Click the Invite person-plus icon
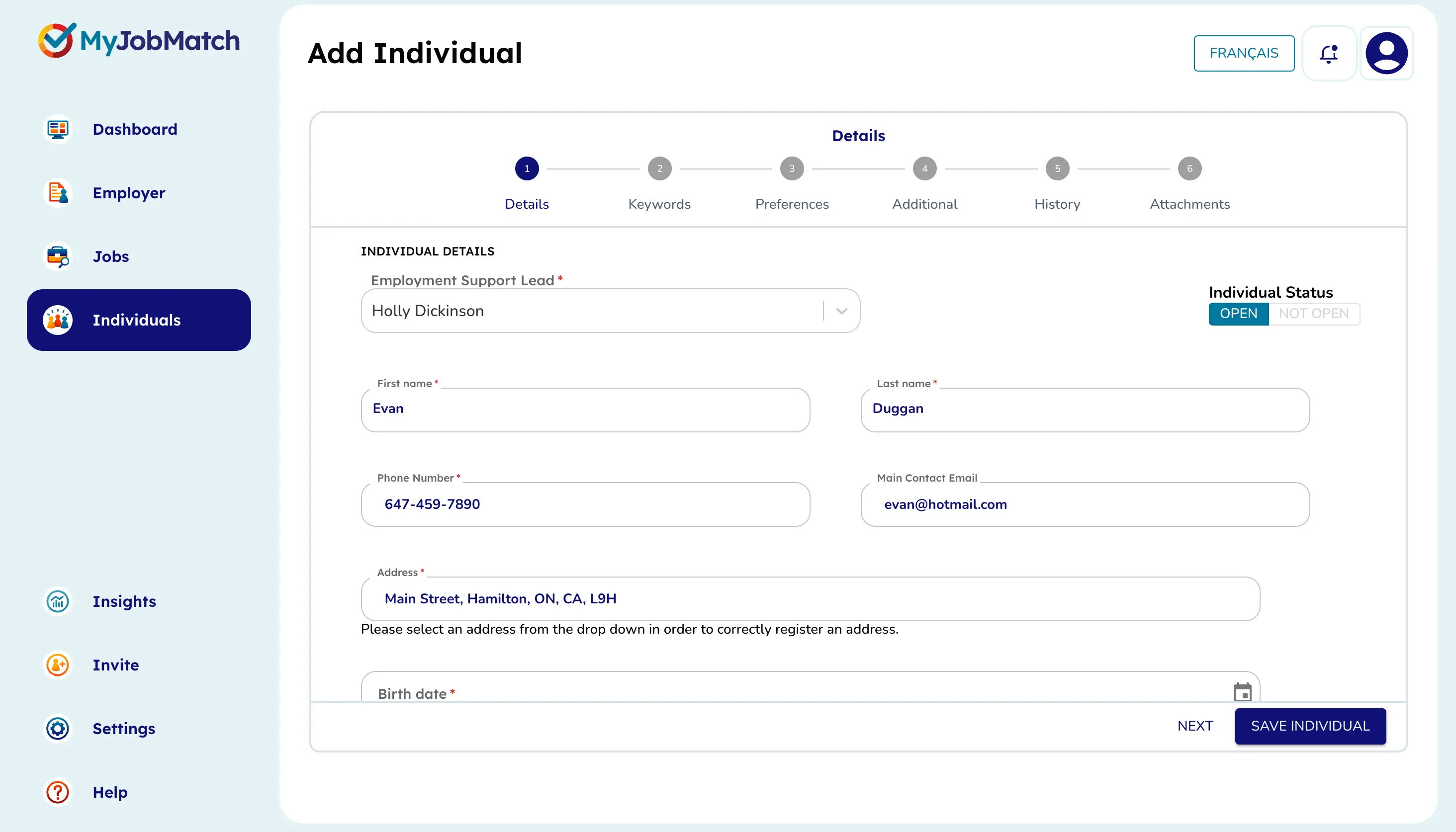 [58, 665]
